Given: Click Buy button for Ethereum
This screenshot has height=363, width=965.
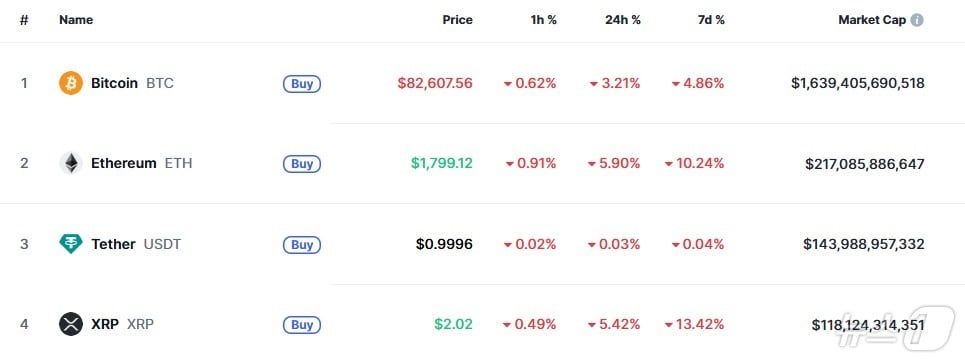Looking at the screenshot, I should (302, 164).
